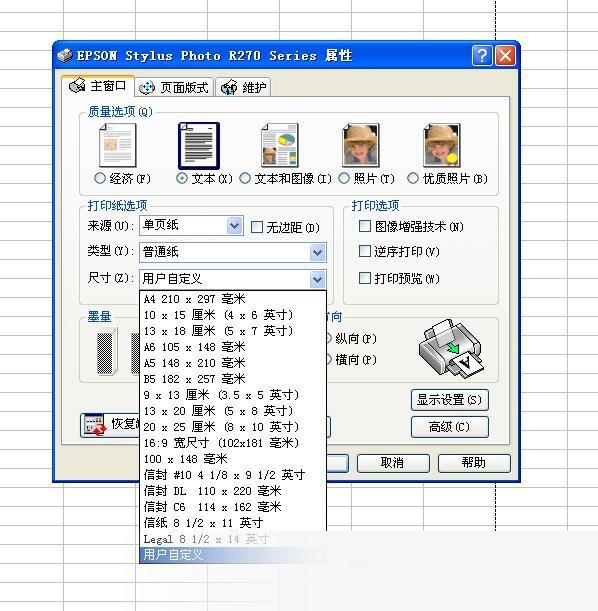Open the 来源 source dropdown
598x611 pixels.
click(235, 226)
